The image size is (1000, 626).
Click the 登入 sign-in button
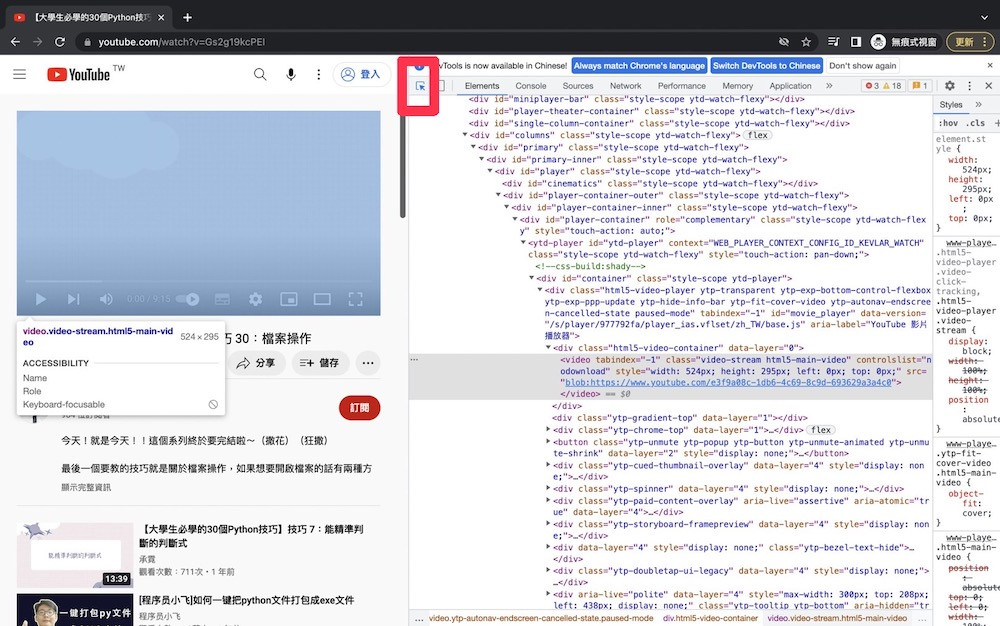(361, 74)
